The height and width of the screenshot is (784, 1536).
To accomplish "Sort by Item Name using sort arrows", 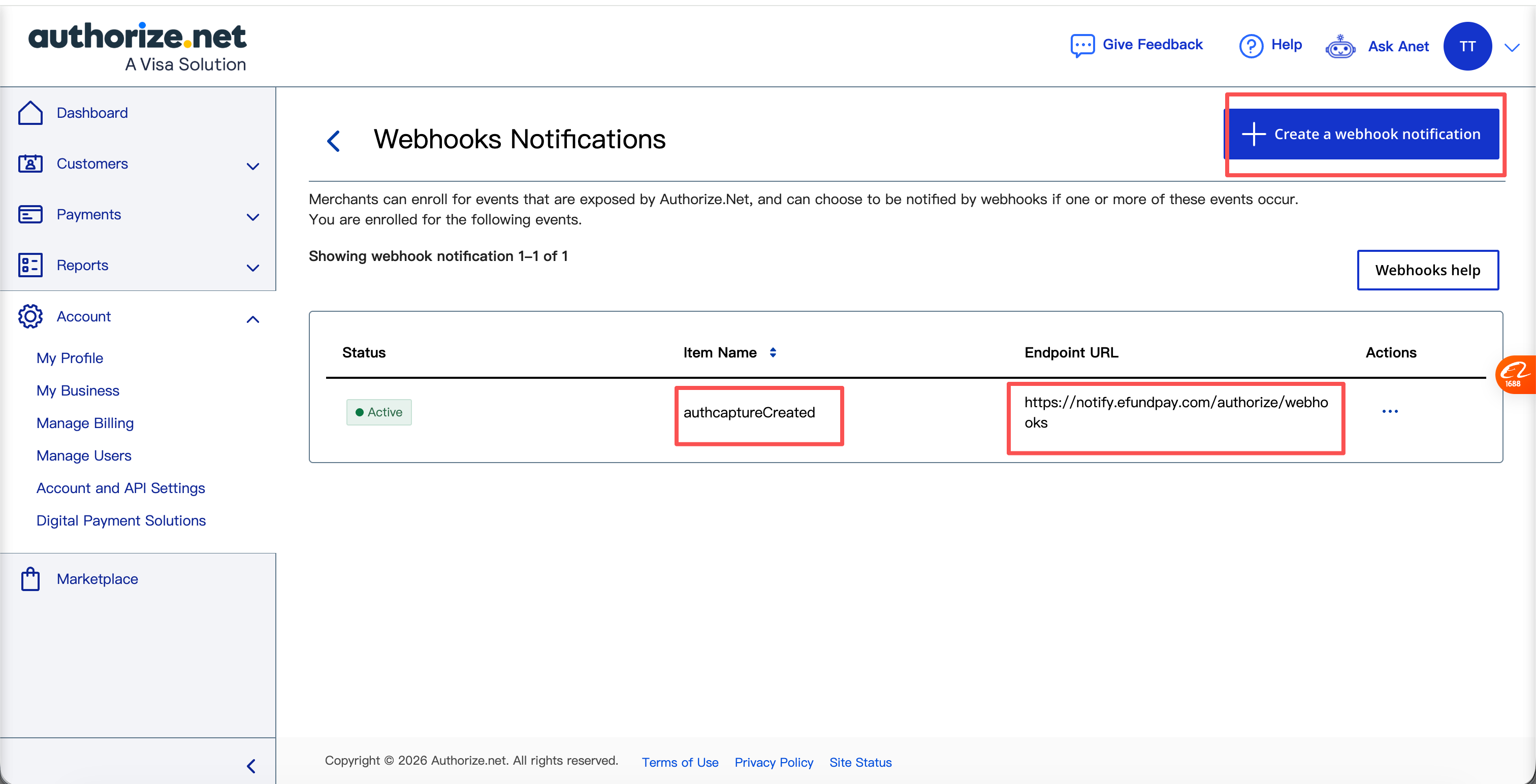I will coord(773,352).
